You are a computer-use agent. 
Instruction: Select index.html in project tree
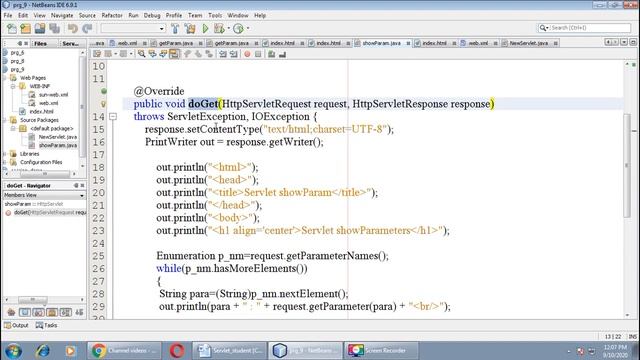[41, 111]
